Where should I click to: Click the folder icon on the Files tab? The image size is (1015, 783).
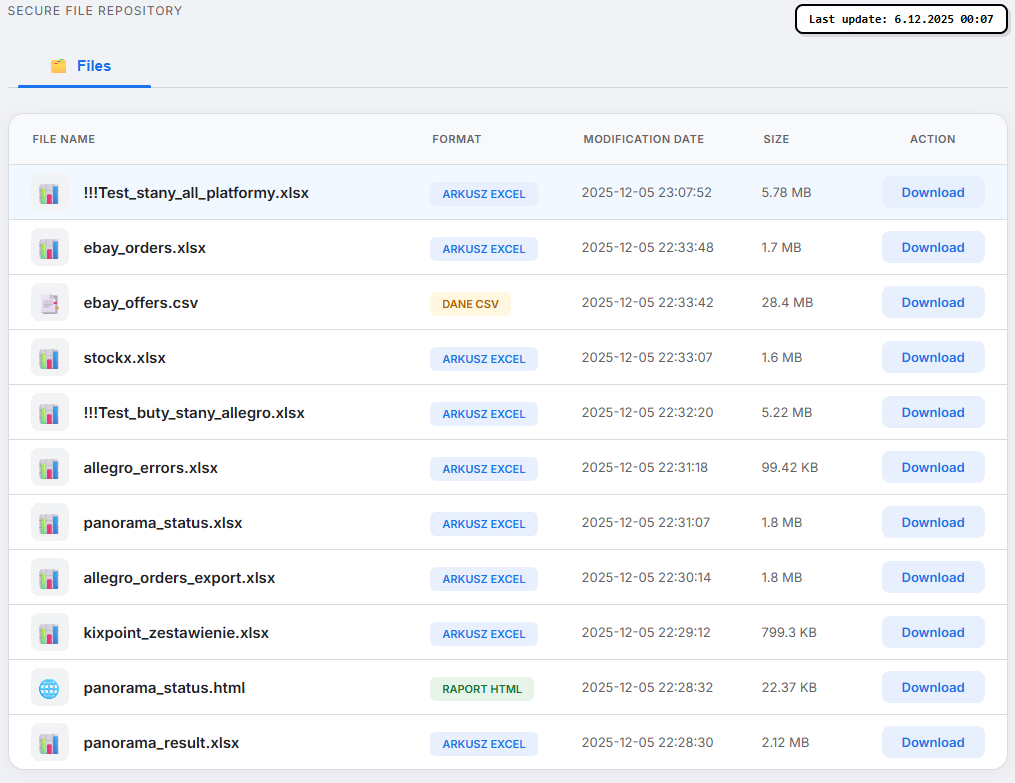[x=57, y=66]
